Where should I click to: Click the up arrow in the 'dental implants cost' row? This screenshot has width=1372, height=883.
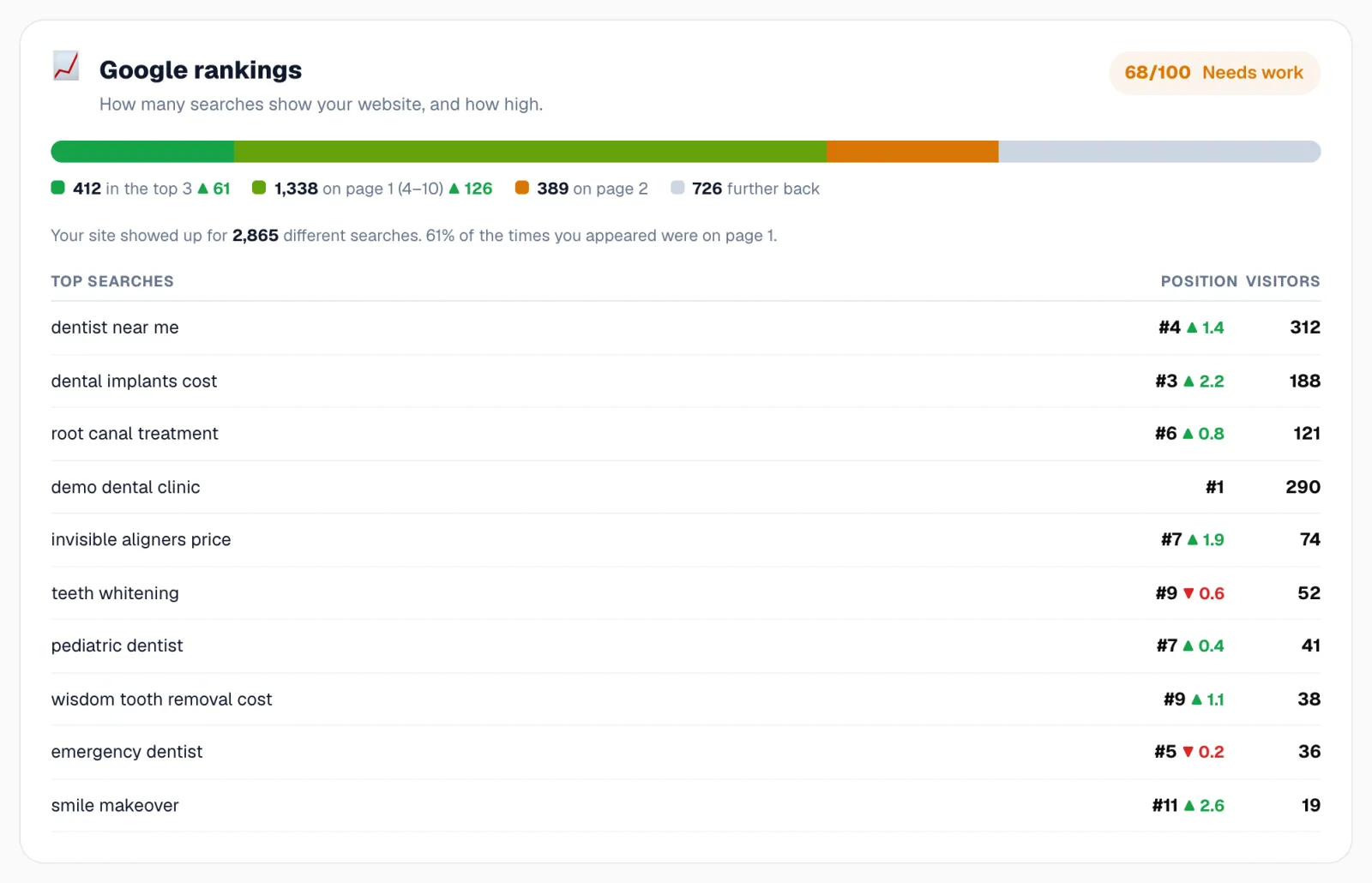pyautogui.click(x=1188, y=381)
